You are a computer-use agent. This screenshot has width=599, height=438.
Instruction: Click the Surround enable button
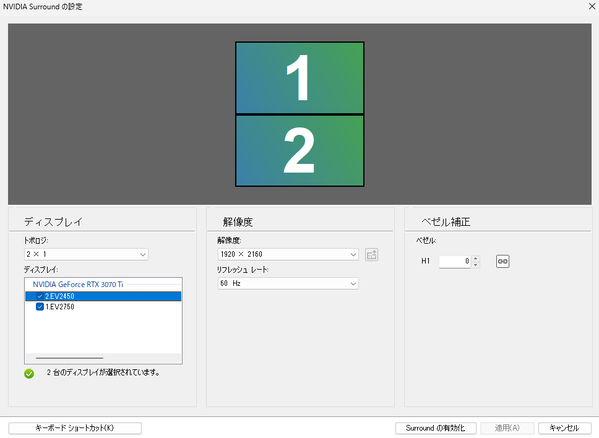click(435, 428)
